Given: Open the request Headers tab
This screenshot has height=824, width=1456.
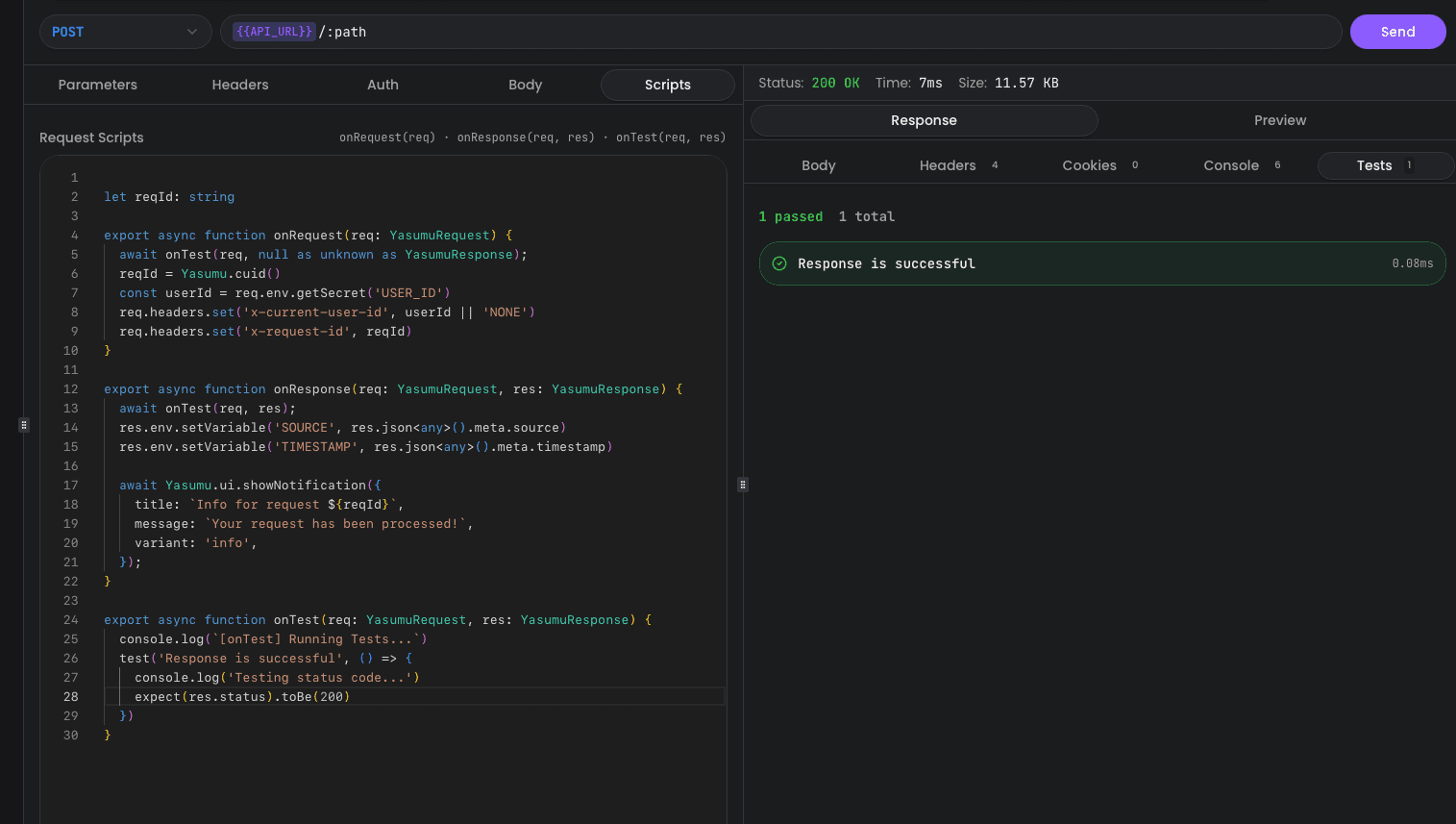Looking at the screenshot, I should click(x=240, y=85).
